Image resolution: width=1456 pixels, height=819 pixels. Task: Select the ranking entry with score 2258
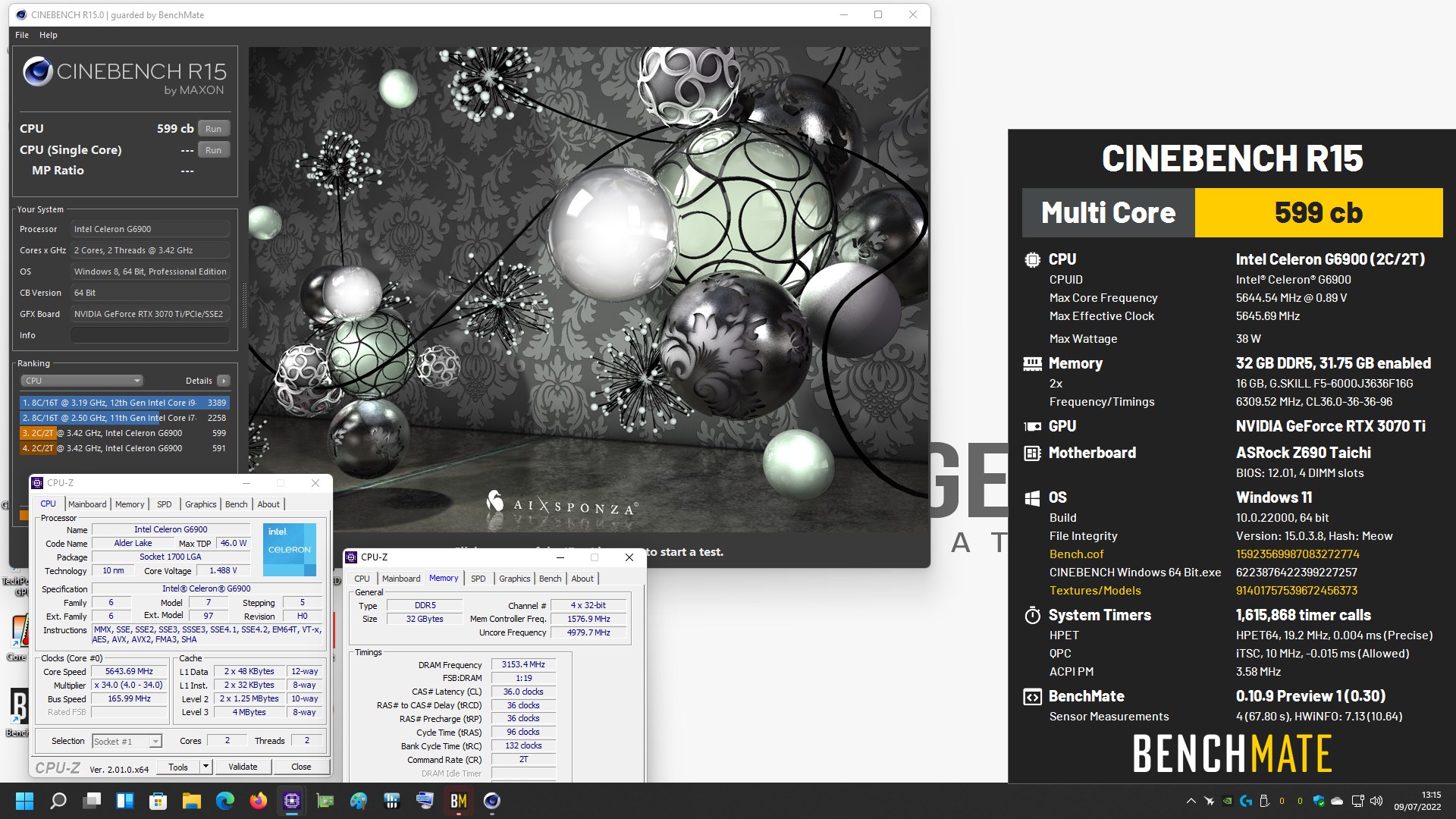(x=124, y=418)
